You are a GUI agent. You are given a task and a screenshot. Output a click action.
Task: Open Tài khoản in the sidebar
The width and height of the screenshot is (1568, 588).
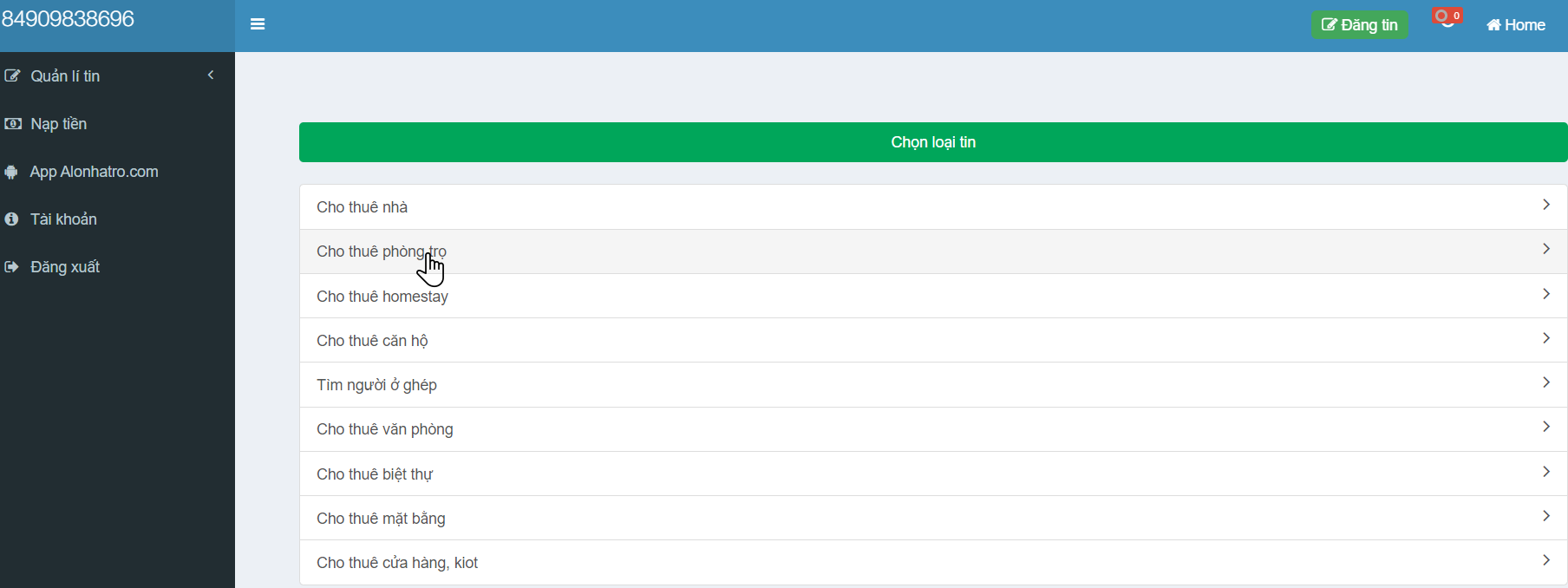[x=63, y=219]
